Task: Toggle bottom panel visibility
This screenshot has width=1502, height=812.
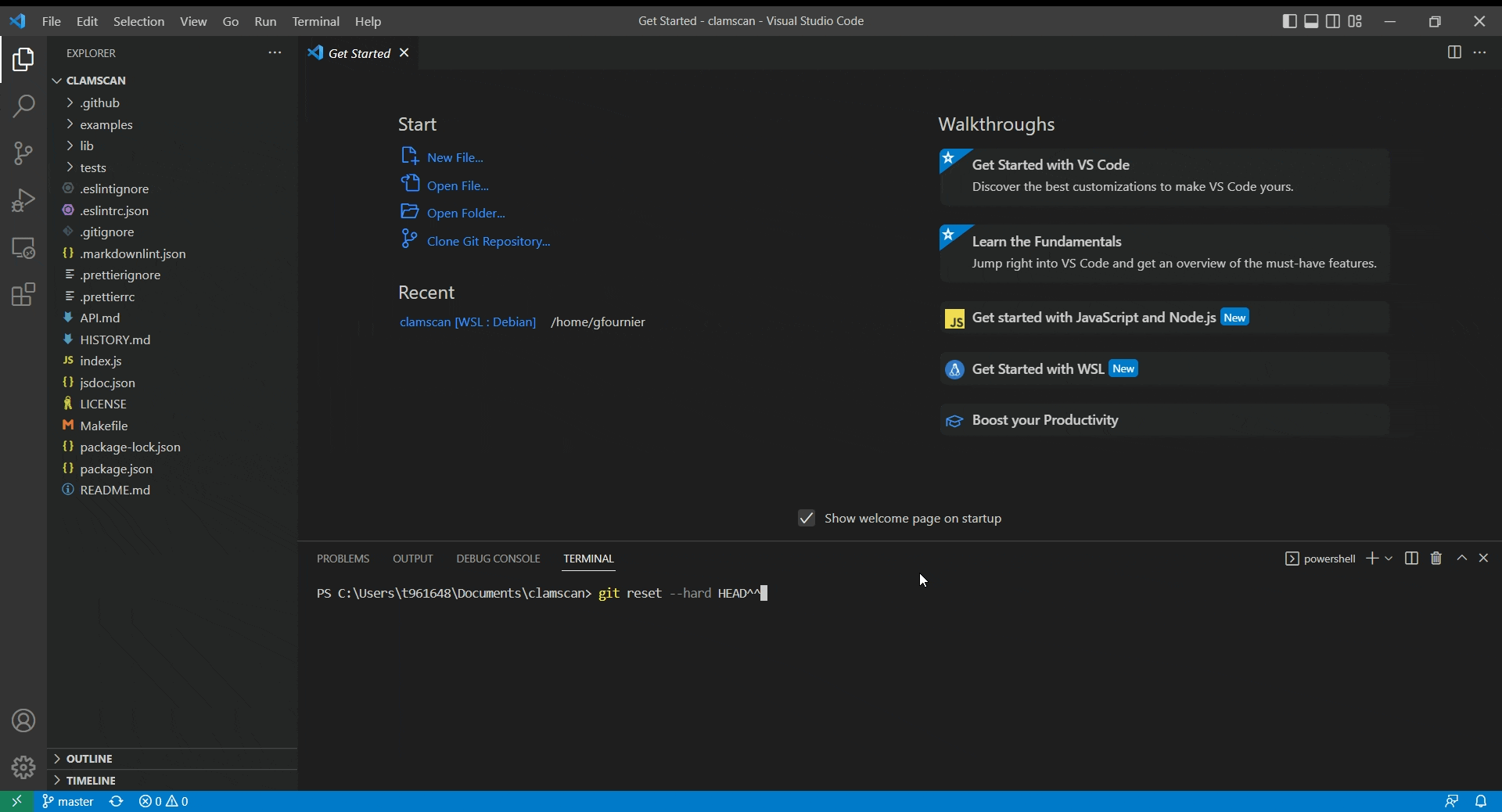Action: pyautogui.click(x=1312, y=21)
